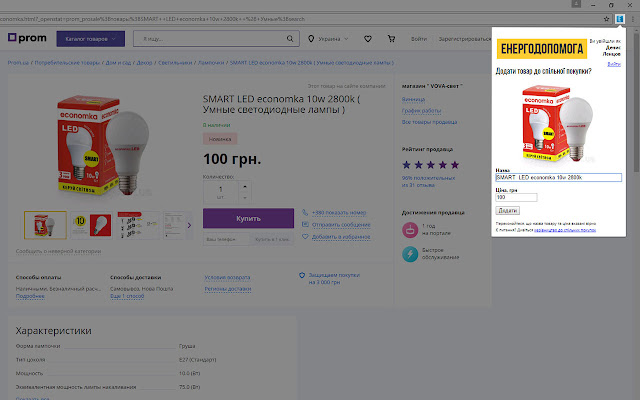The image size is (640, 400).
Task: Open керівництво до спільних покупок link
Action: 565,230
